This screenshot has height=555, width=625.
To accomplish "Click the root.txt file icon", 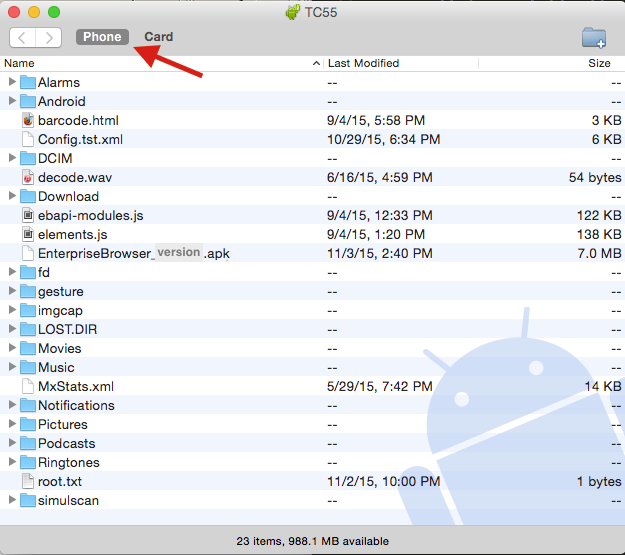I will coord(28,481).
